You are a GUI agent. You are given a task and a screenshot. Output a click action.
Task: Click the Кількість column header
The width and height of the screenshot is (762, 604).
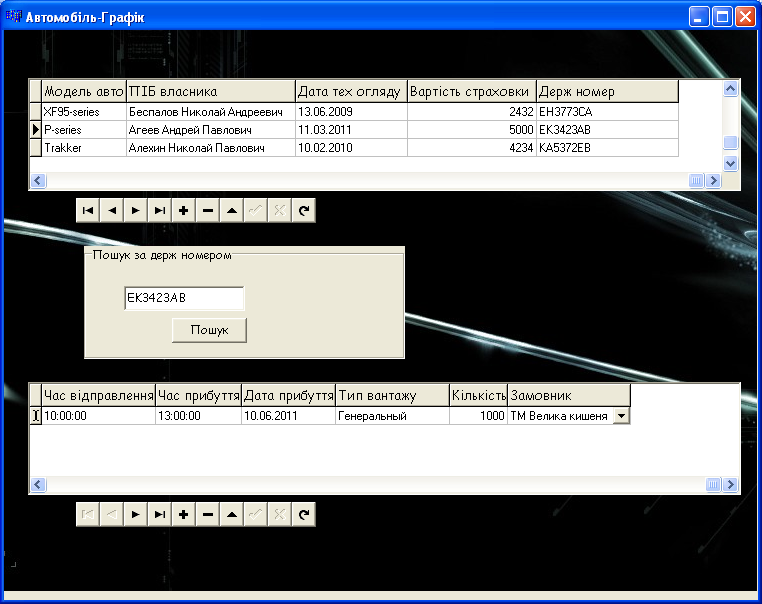tap(479, 396)
